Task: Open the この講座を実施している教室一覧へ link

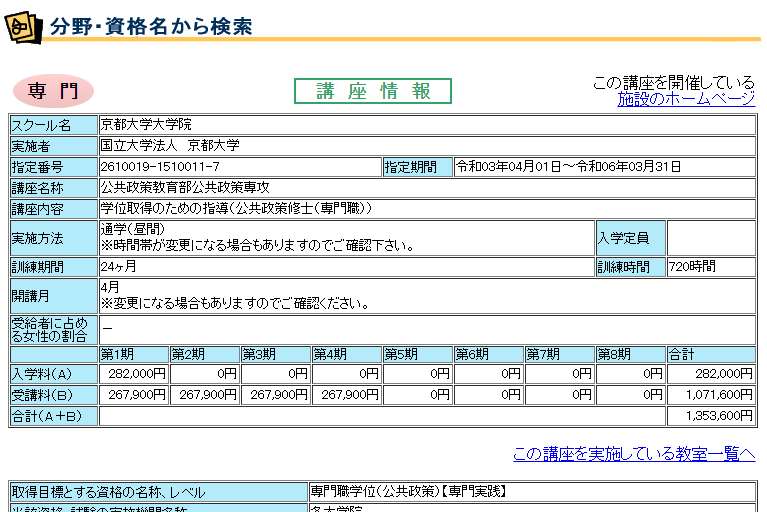Action: [x=634, y=454]
